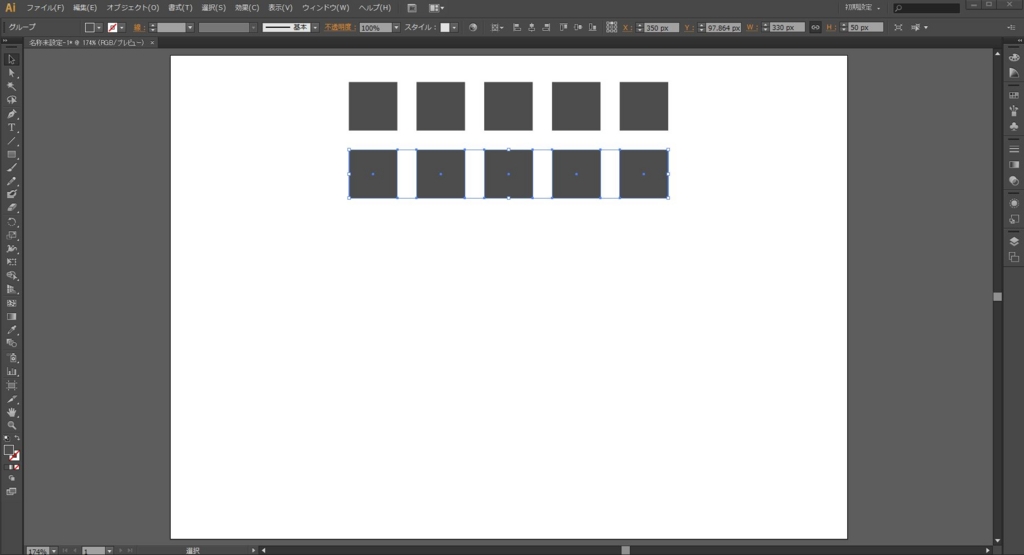Select the Shape Builder tool

(x=11, y=276)
